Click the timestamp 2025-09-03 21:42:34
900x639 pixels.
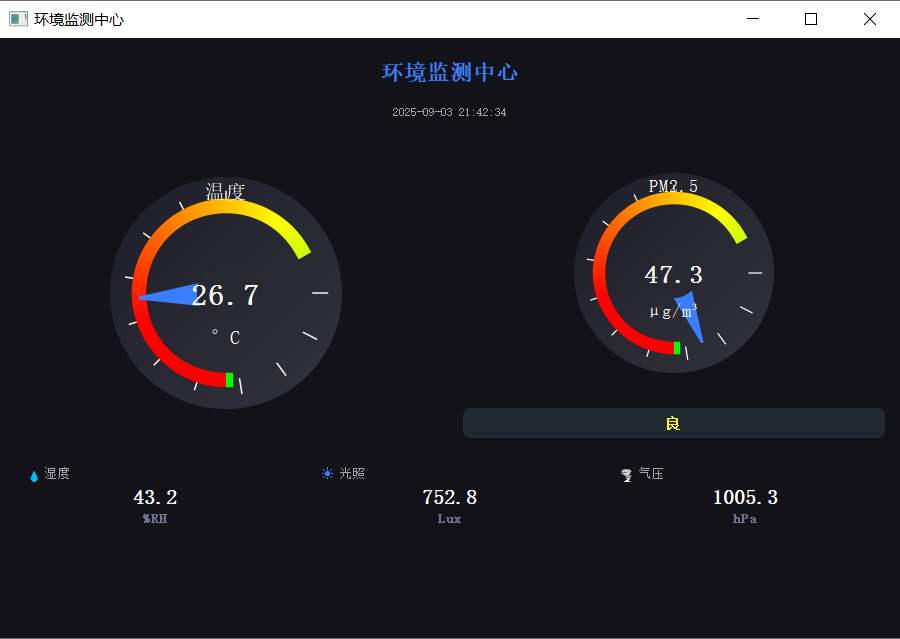[x=449, y=112]
